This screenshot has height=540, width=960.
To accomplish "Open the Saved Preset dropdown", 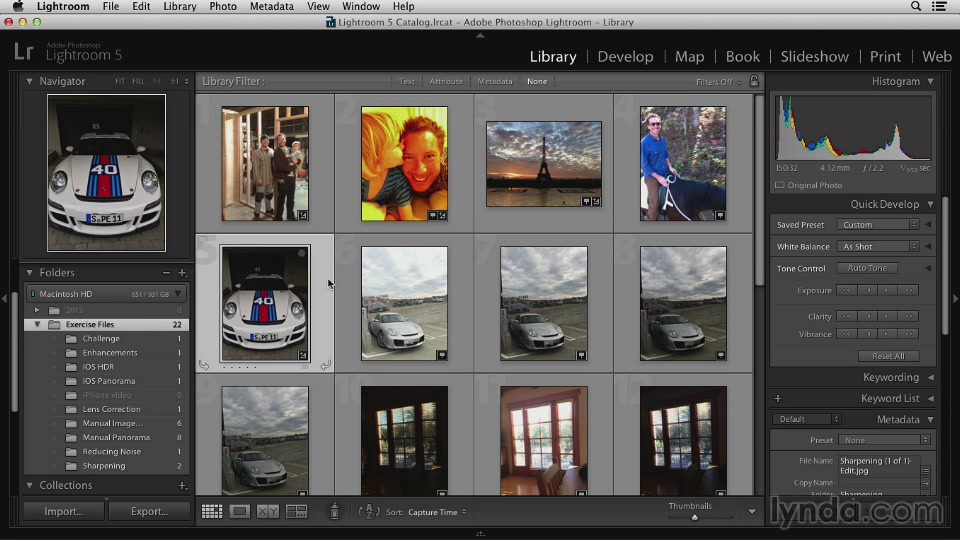I will (878, 225).
